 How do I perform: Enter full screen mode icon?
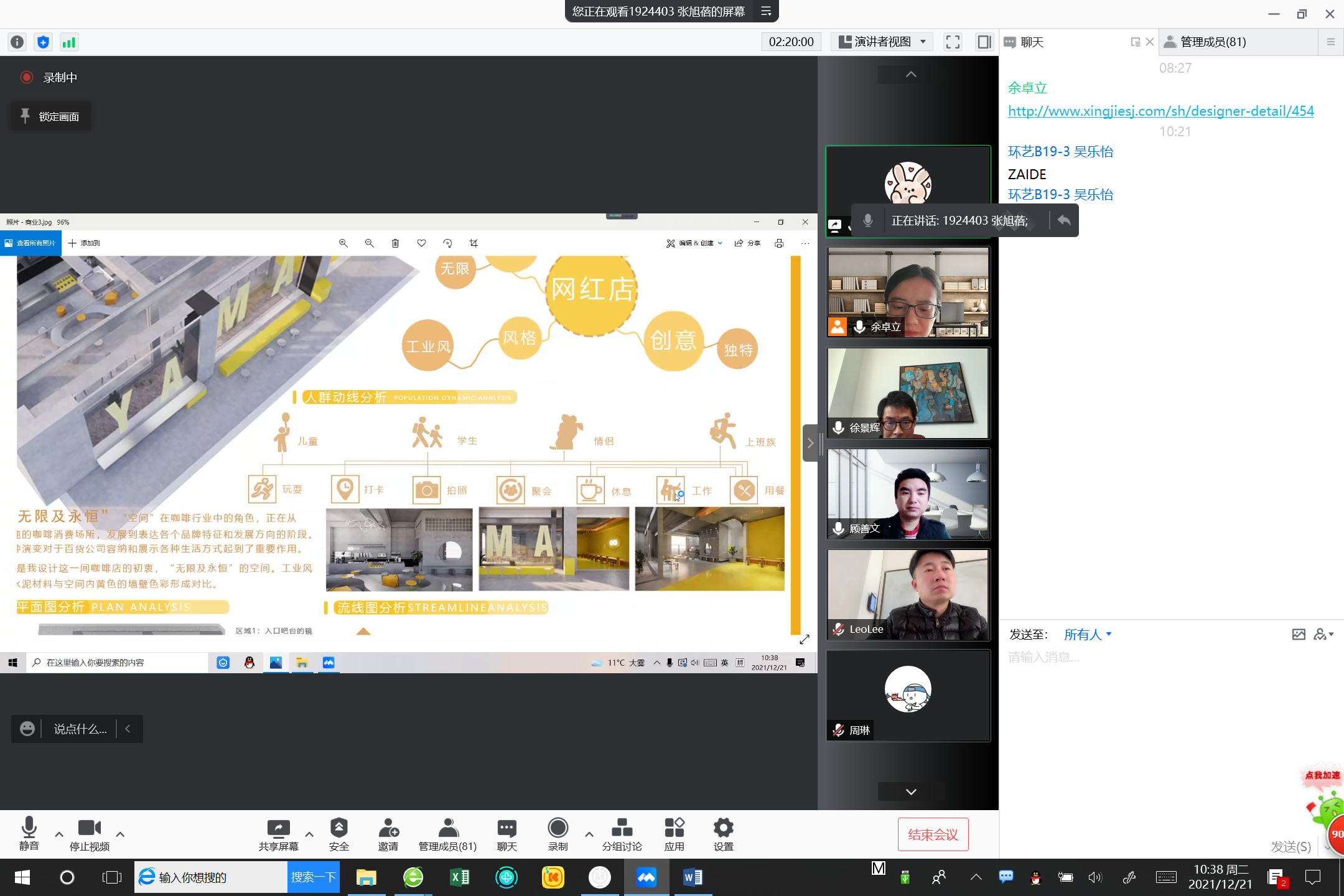pos(953,42)
